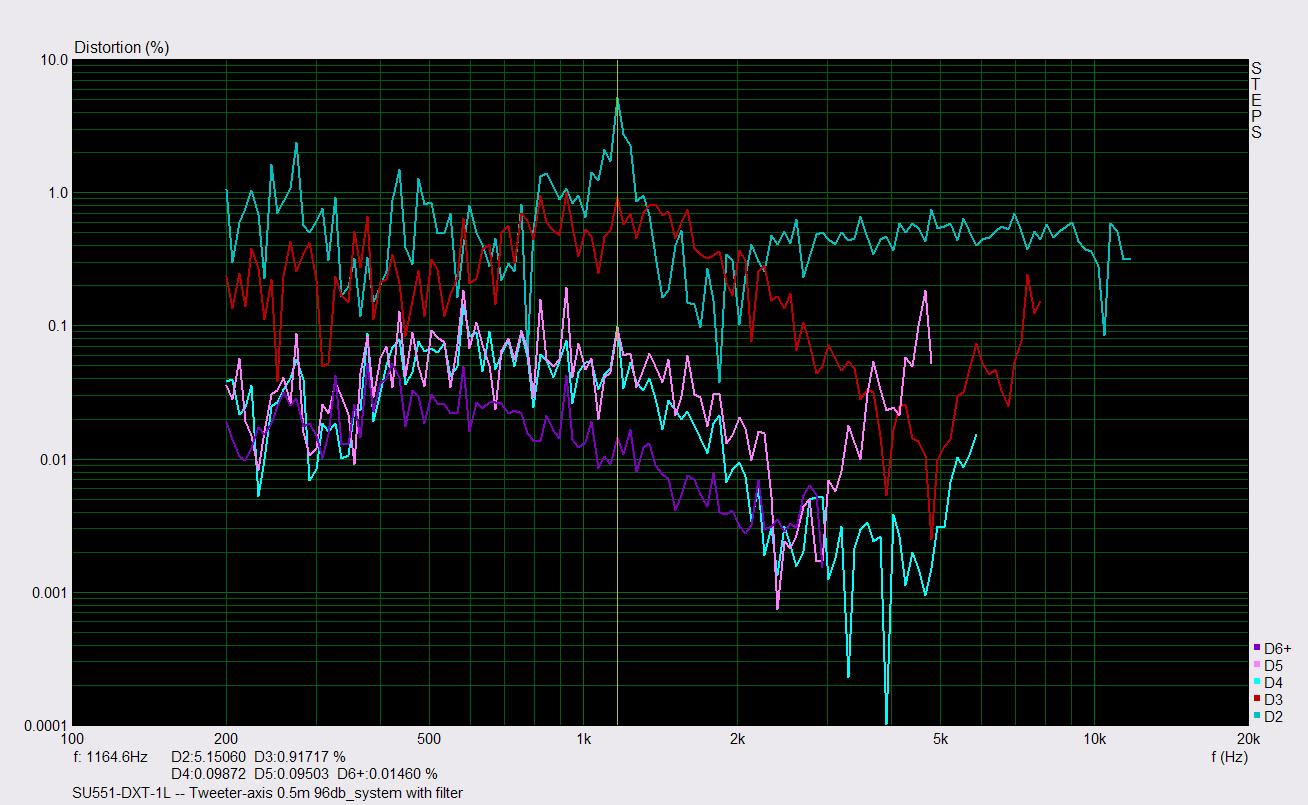Click the D3:0.91717 % readout value

pyautogui.click(x=299, y=757)
